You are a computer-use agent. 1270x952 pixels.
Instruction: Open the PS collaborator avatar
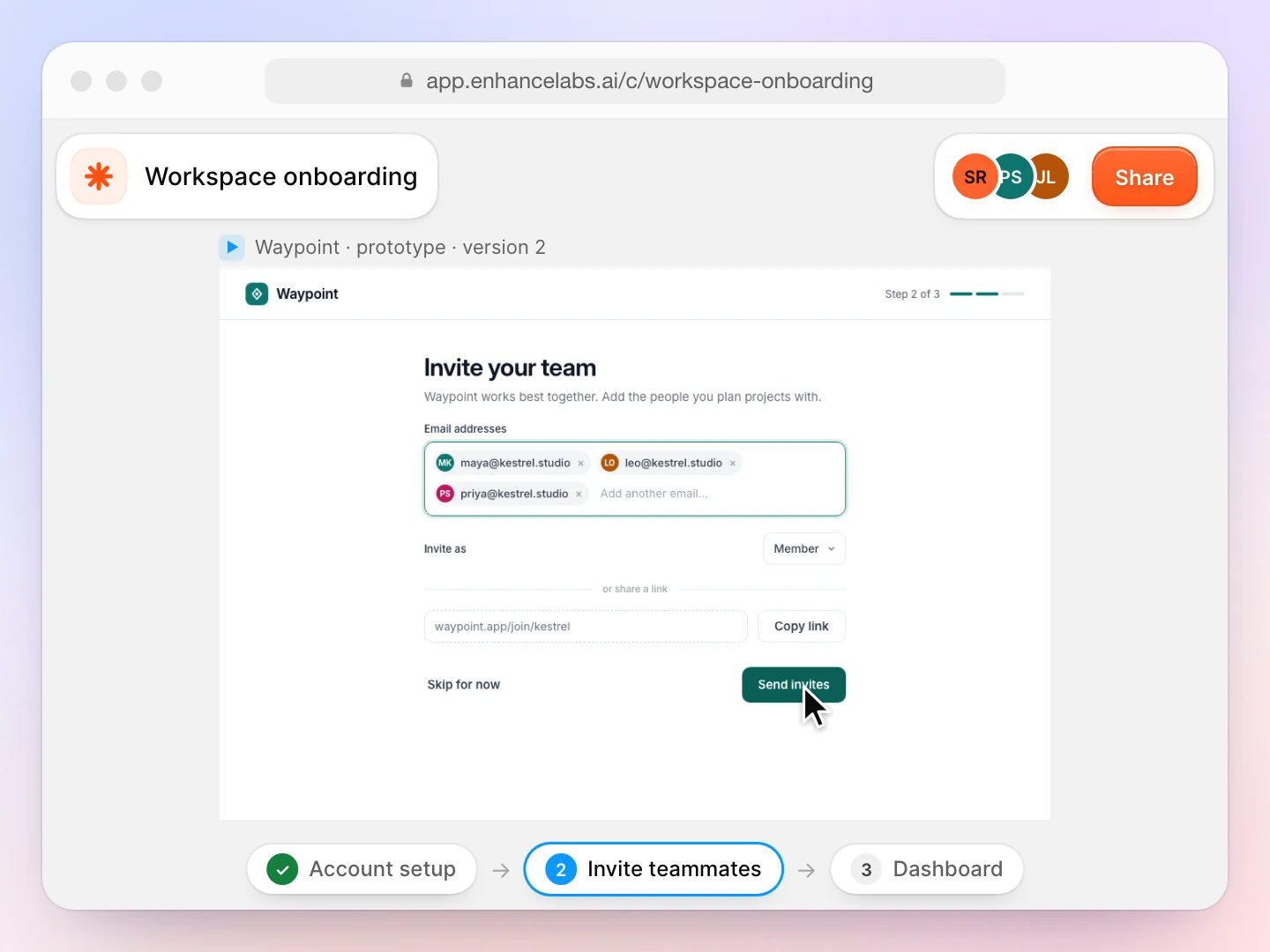(x=1012, y=176)
